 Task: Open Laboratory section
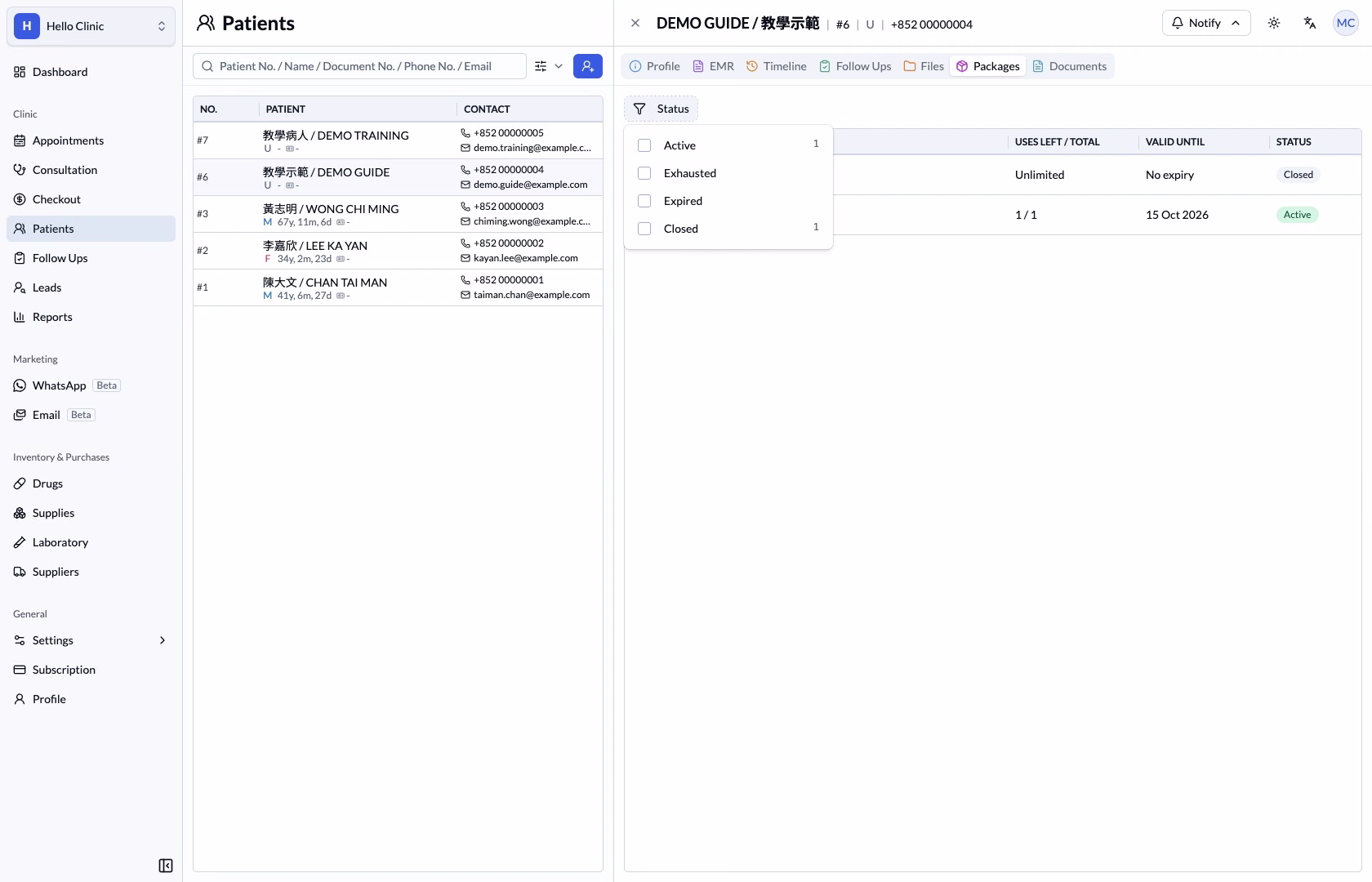(91, 542)
